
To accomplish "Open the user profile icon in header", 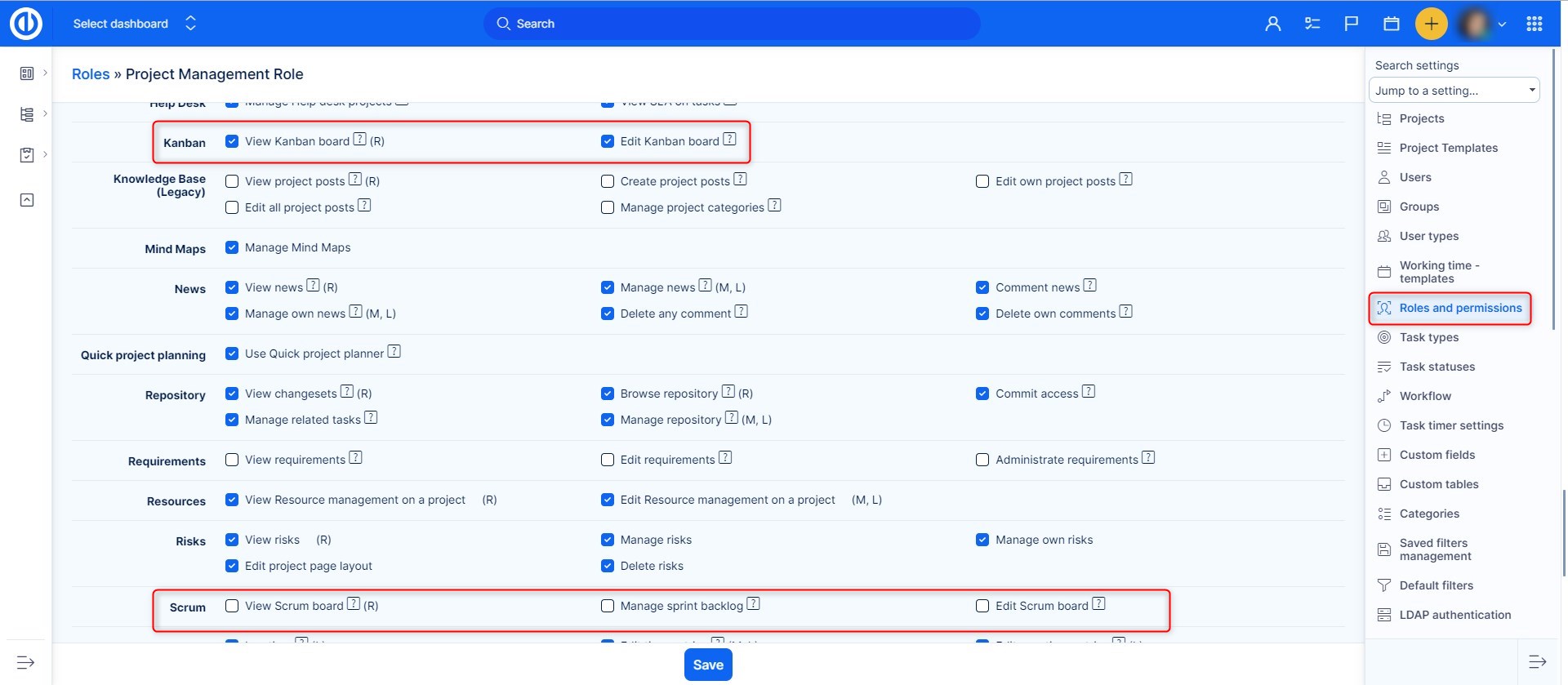I will (x=1272, y=24).
